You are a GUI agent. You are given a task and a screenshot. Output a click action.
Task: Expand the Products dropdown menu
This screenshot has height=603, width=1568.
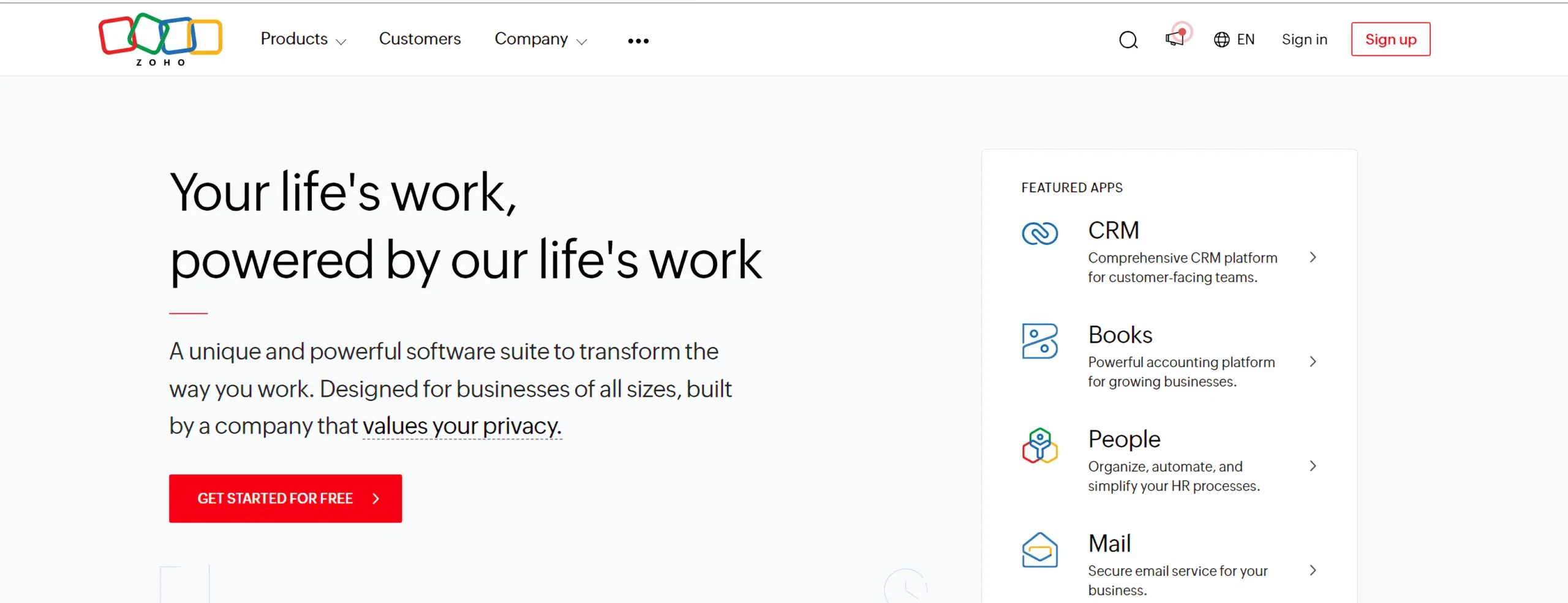(303, 39)
